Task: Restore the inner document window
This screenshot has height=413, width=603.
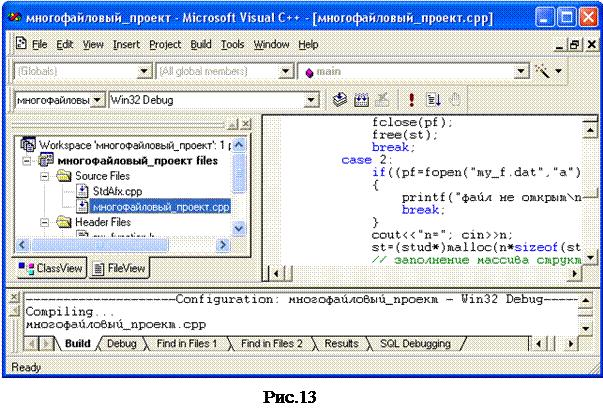Action: (x=575, y=45)
